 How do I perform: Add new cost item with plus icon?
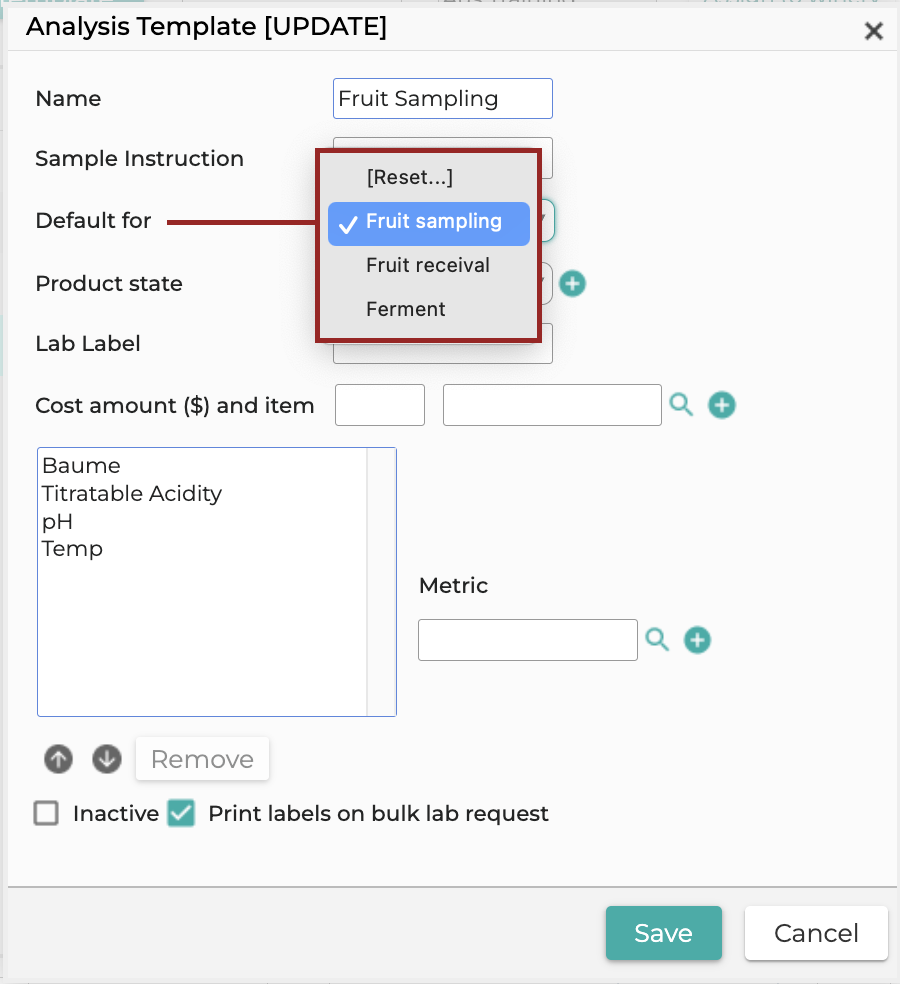[x=722, y=405]
